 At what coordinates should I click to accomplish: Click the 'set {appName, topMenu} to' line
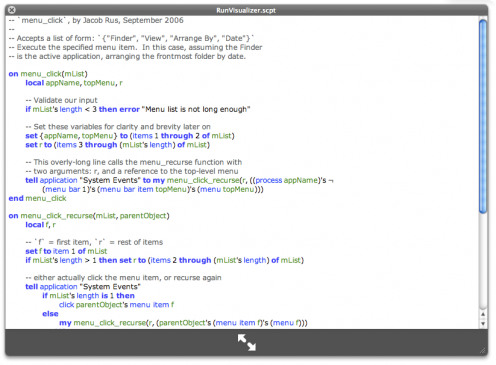tap(130, 136)
